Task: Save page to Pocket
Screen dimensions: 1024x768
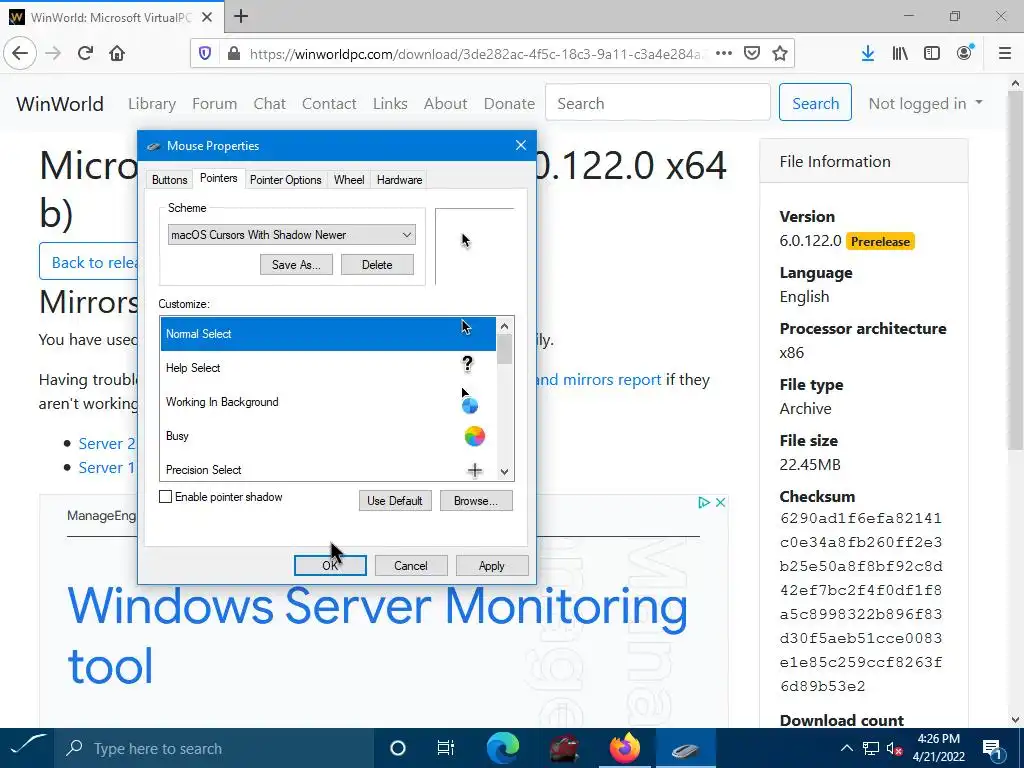Action: [x=752, y=54]
